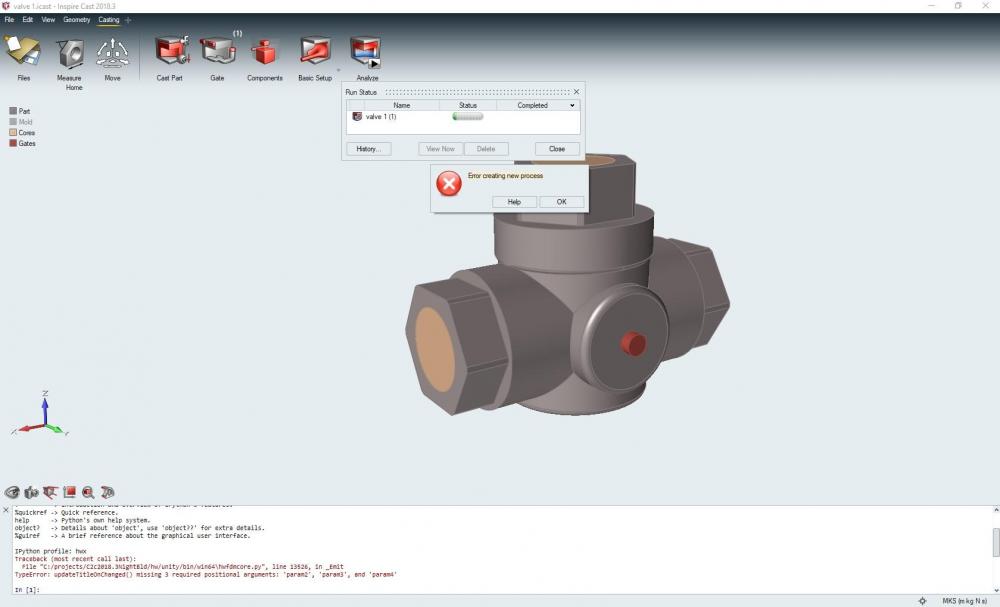Click the History... button
Screen dimensions: 1000x607
click(x=369, y=149)
